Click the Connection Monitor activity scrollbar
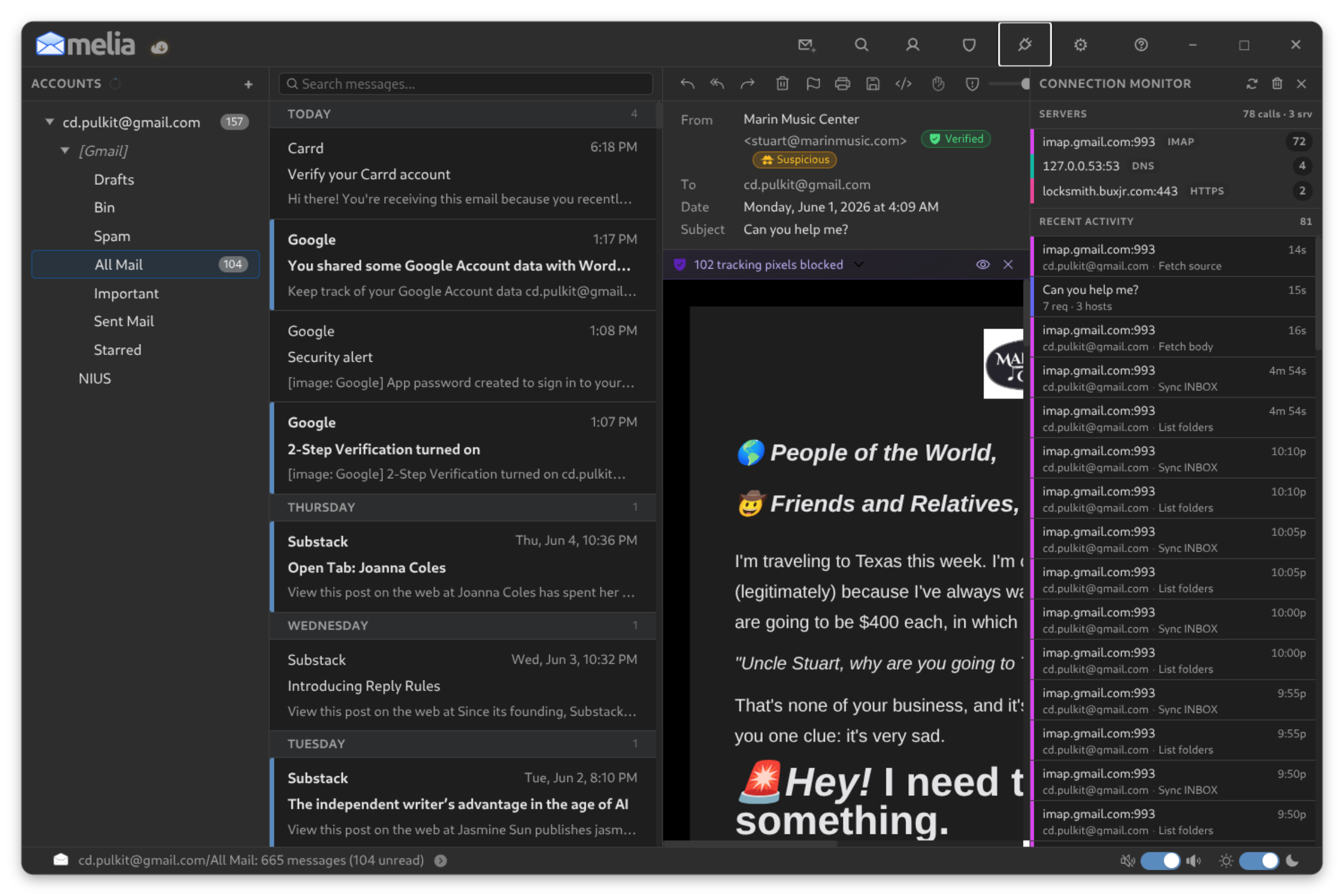The height and width of the screenshot is (896, 1344). coord(1318,295)
